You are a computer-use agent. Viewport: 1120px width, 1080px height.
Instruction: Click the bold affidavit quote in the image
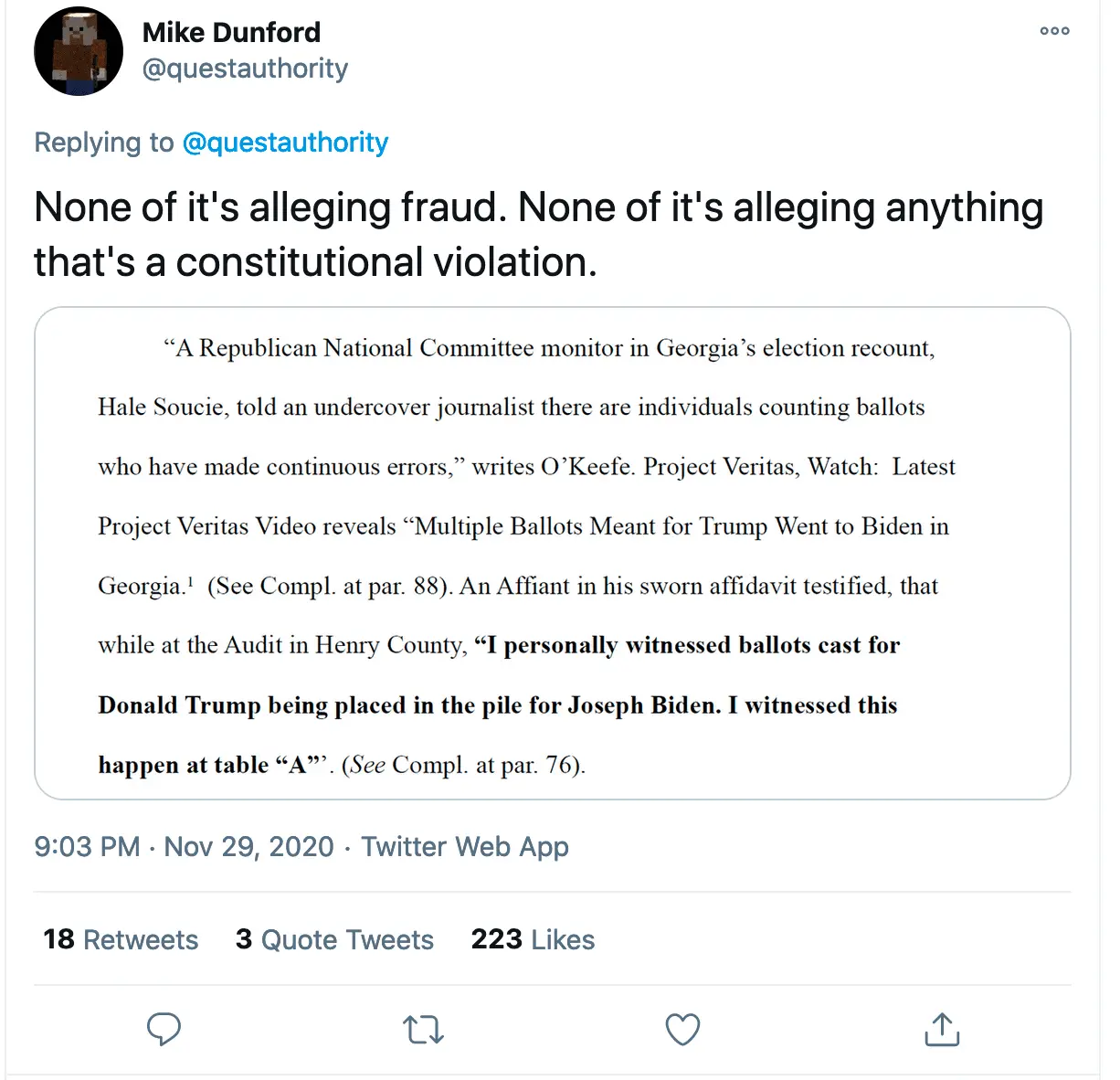point(498,705)
